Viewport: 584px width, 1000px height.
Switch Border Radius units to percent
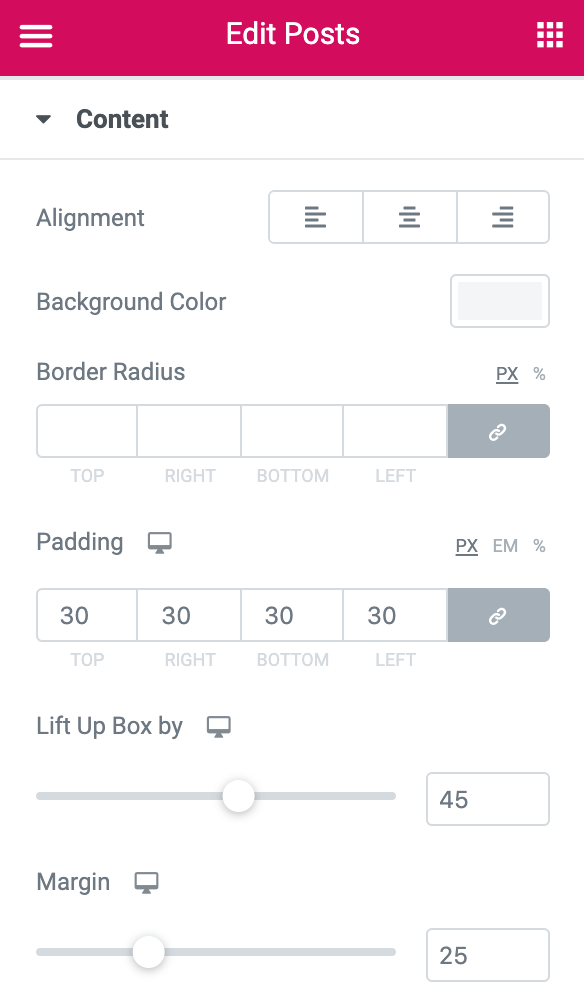pos(539,374)
